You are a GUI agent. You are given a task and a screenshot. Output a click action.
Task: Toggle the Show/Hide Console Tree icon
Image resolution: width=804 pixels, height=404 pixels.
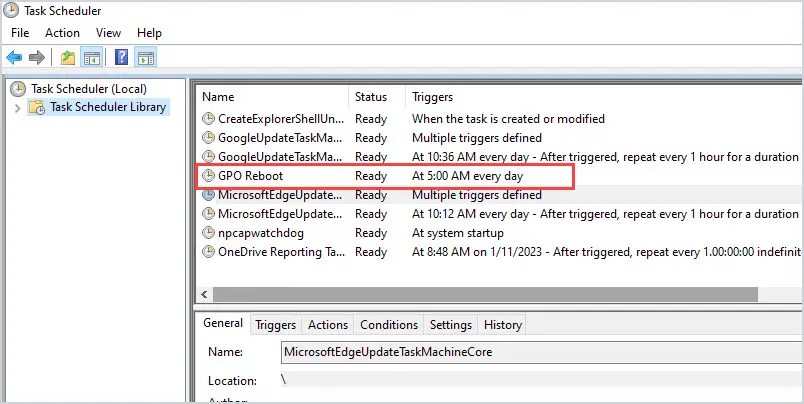point(92,57)
